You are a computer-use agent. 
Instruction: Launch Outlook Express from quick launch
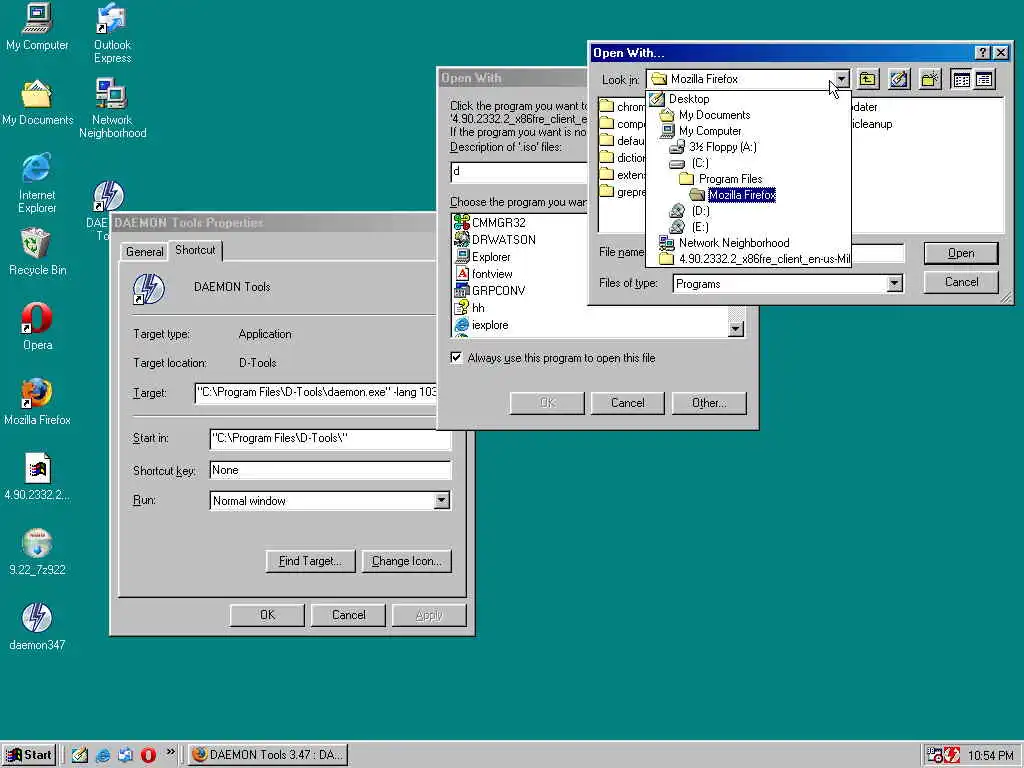tap(125, 755)
